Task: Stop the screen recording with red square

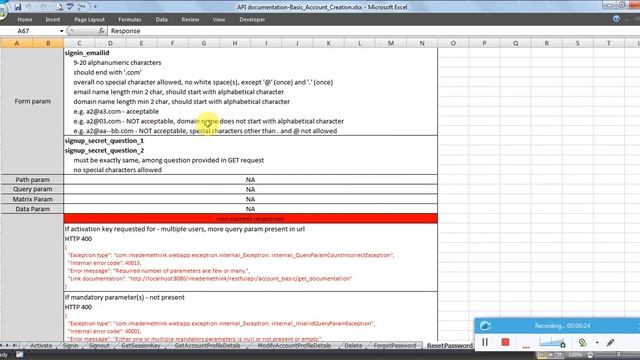Action: tap(505, 342)
